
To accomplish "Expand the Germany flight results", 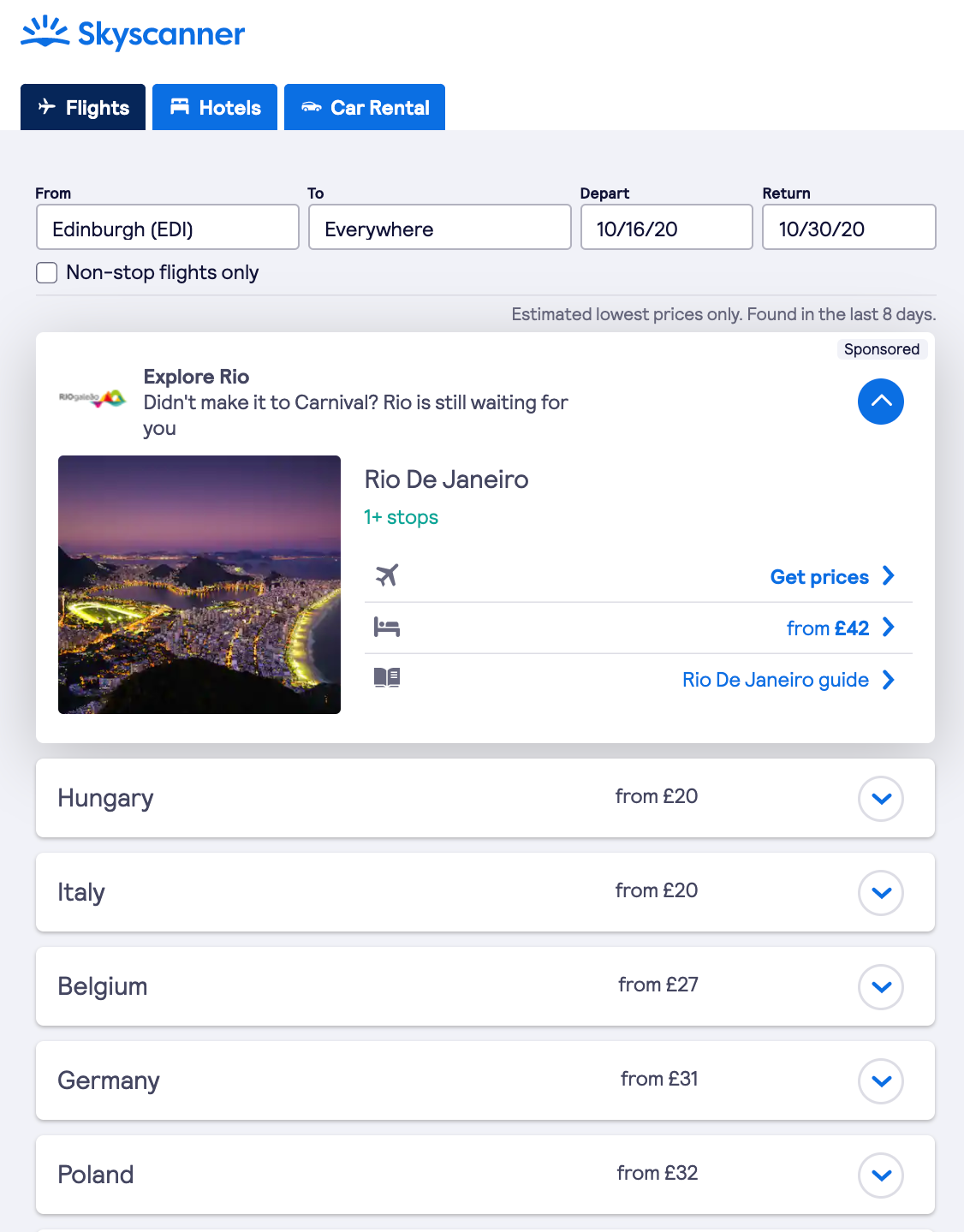I will pyautogui.click(x=880, y=1080).
